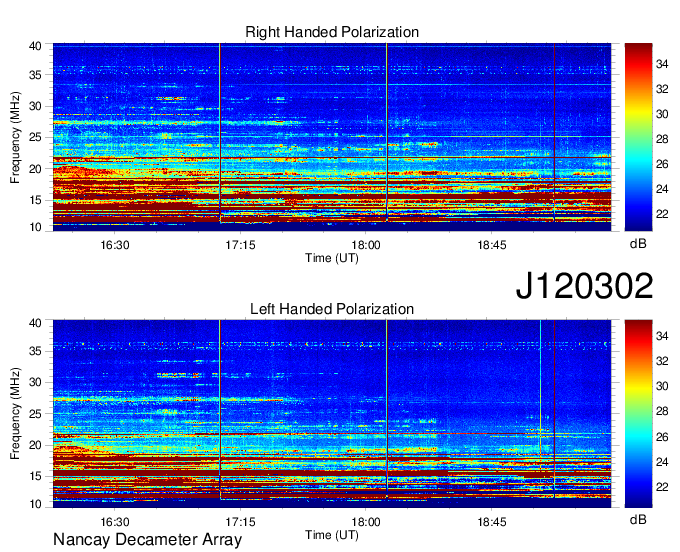
Task: Click the 30 MHz tick label, bottom panel
Action: pyautogui.click(x=35, y=382)
